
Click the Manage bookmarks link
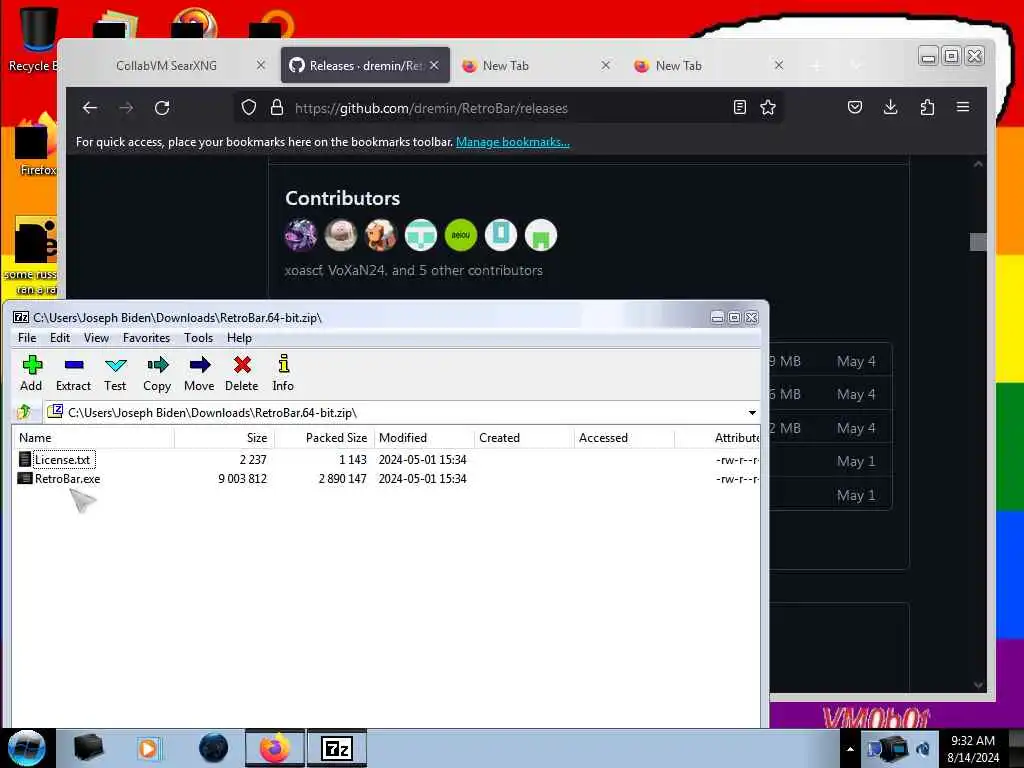(x=513, y=142)
